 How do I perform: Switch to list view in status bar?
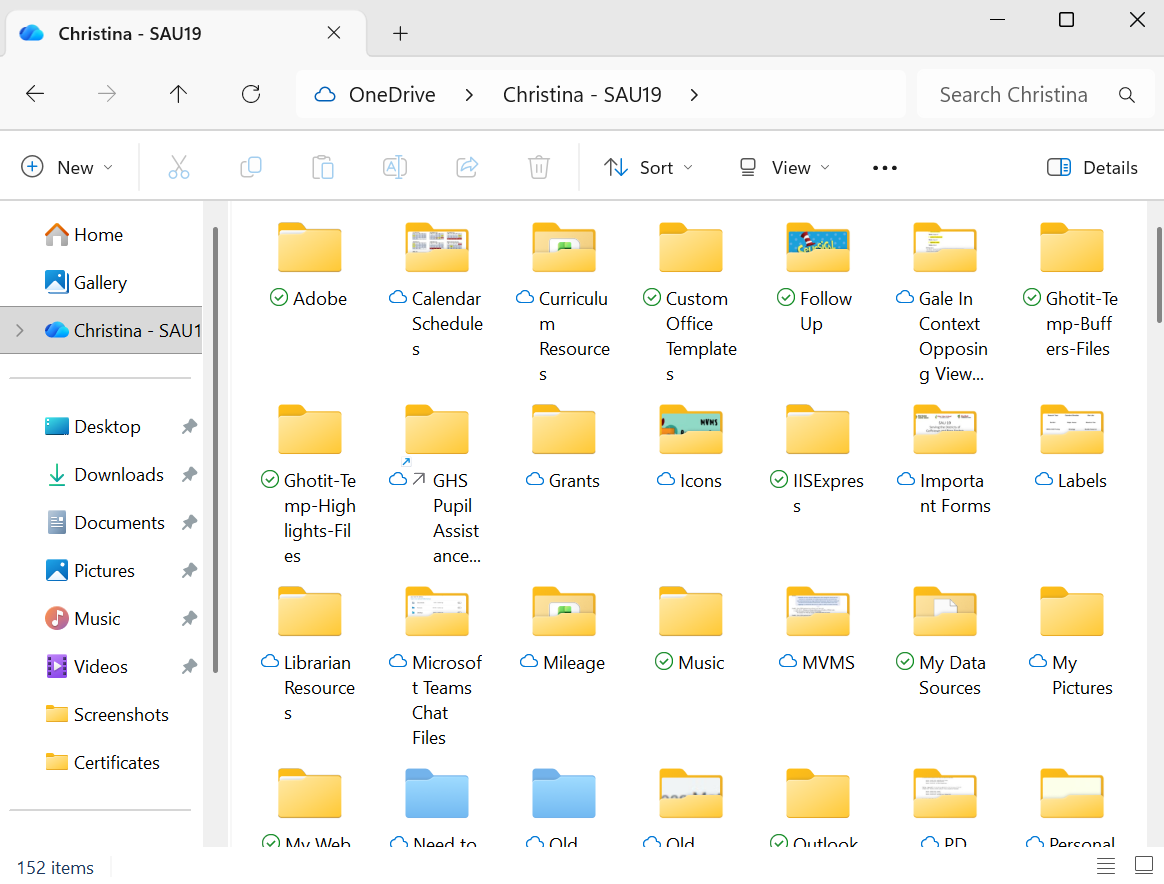pyautogui.click(x=1106, y=865)
